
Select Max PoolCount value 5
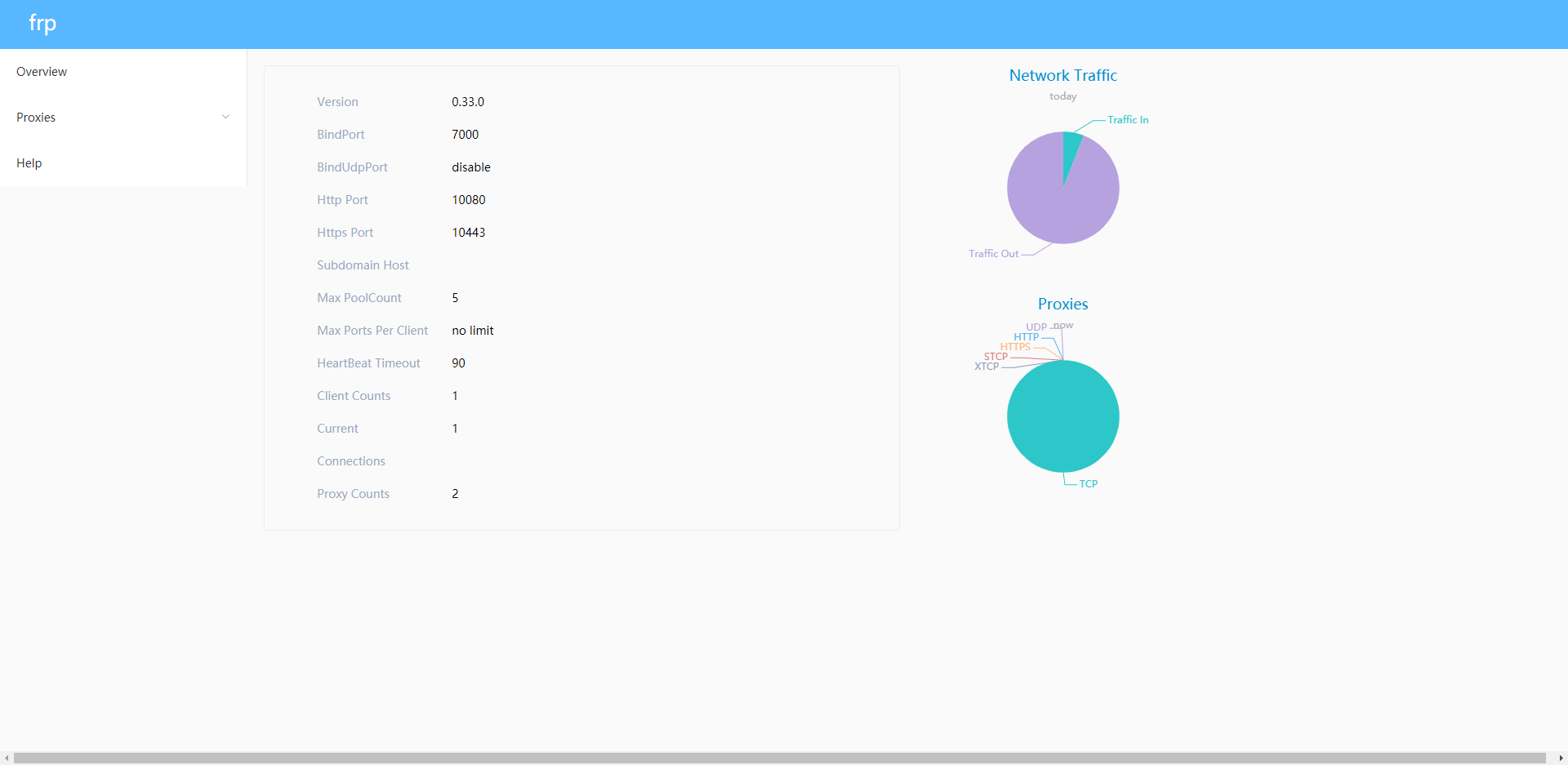tap(455, 298)
